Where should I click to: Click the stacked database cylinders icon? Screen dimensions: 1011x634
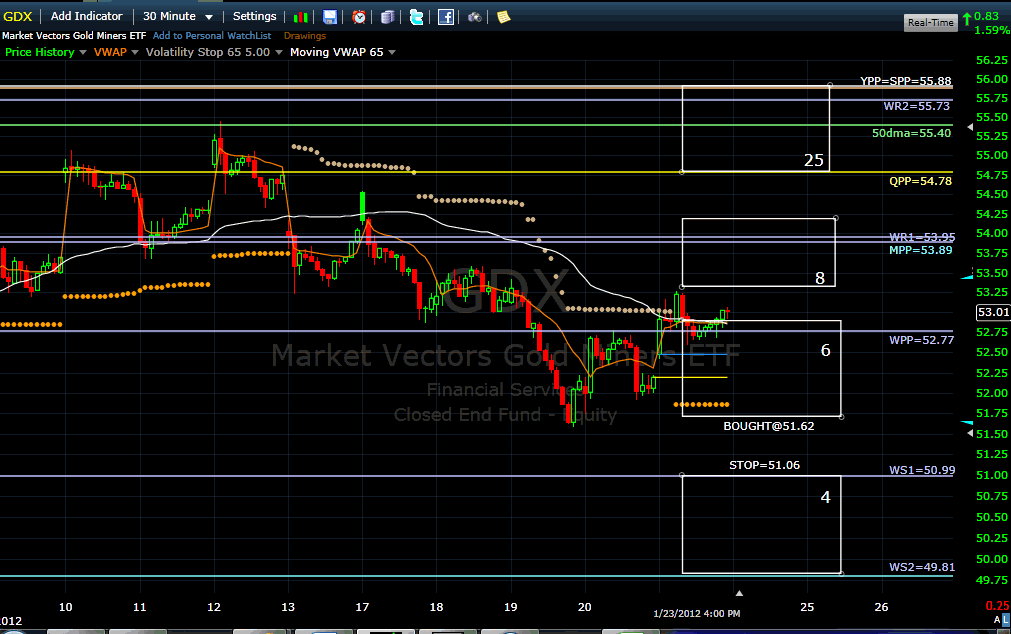(388, 17)
